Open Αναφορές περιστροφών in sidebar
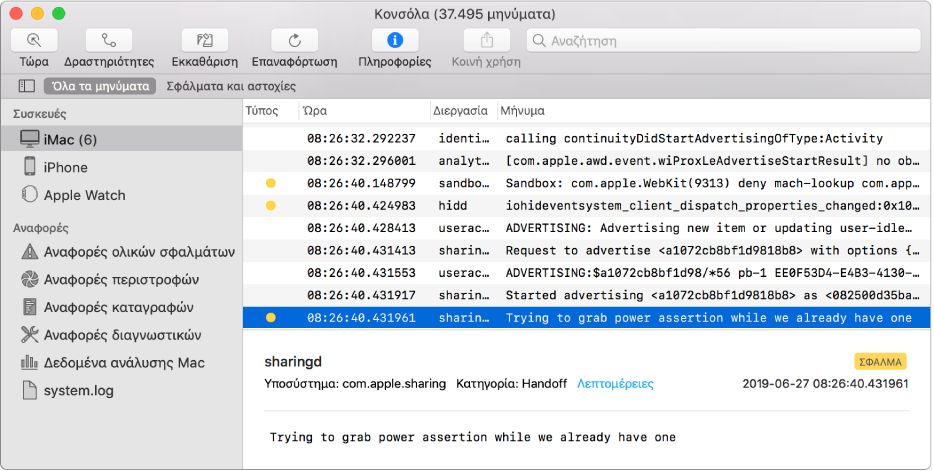This screenshot has width=934, height=471. click(122, 279)
